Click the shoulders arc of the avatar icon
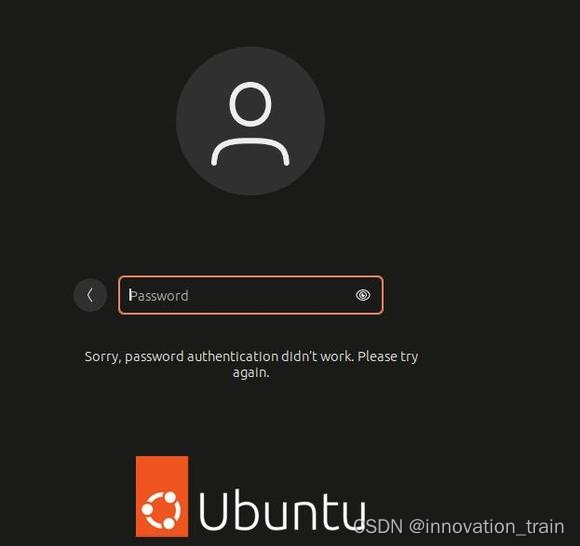 click(250, 152)
